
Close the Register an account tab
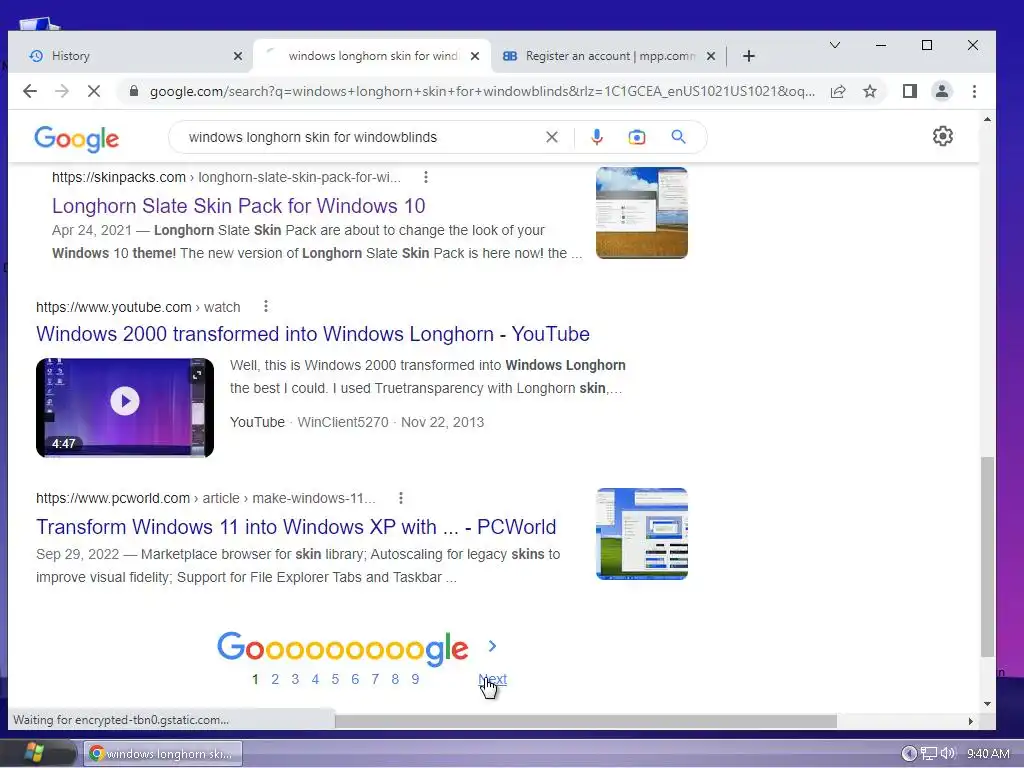(711, 56)
